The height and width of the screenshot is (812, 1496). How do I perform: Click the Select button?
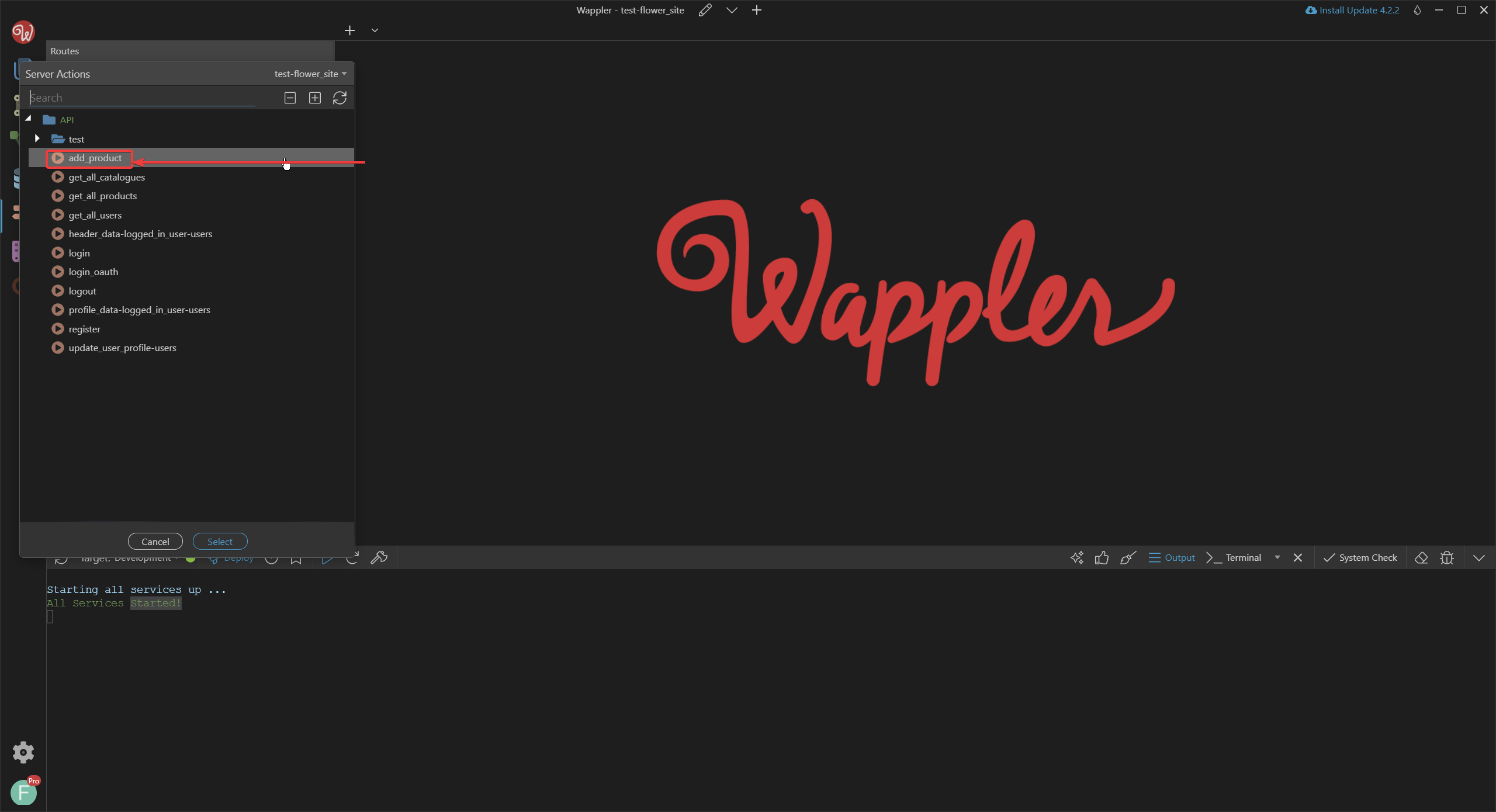[x=220, y=542]
